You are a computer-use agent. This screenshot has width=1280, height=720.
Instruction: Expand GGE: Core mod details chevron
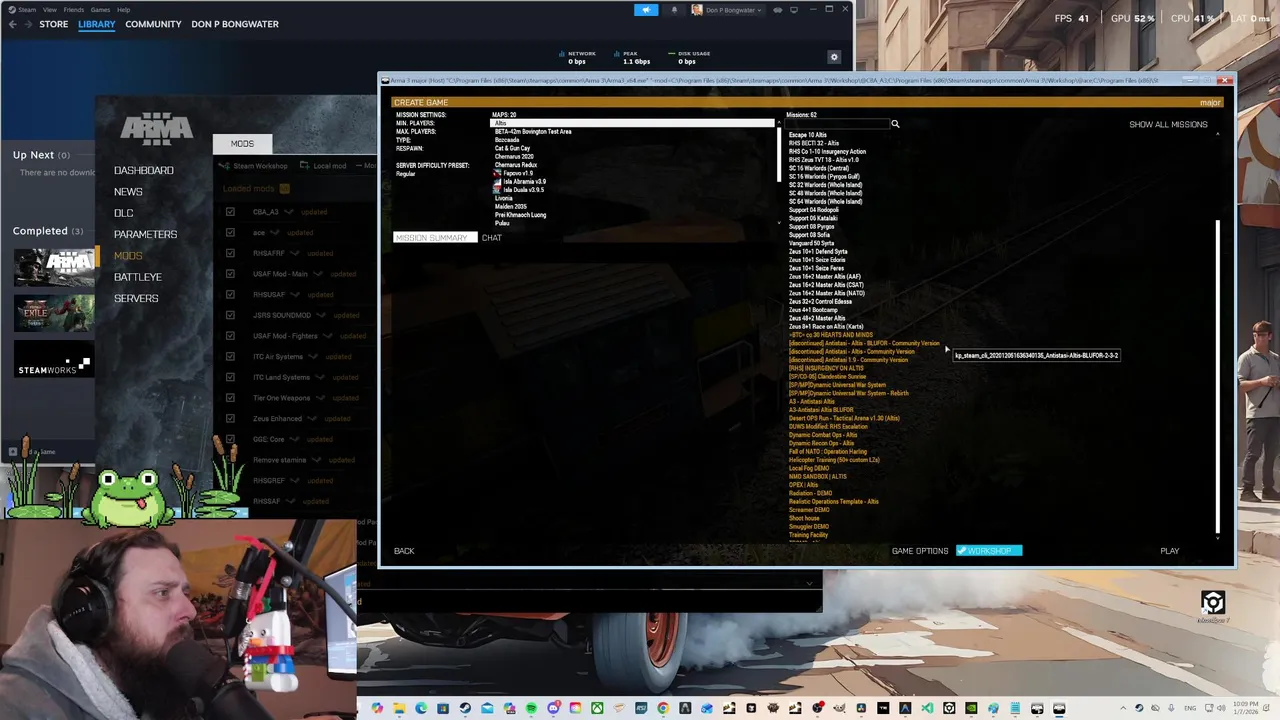[296, 439]
